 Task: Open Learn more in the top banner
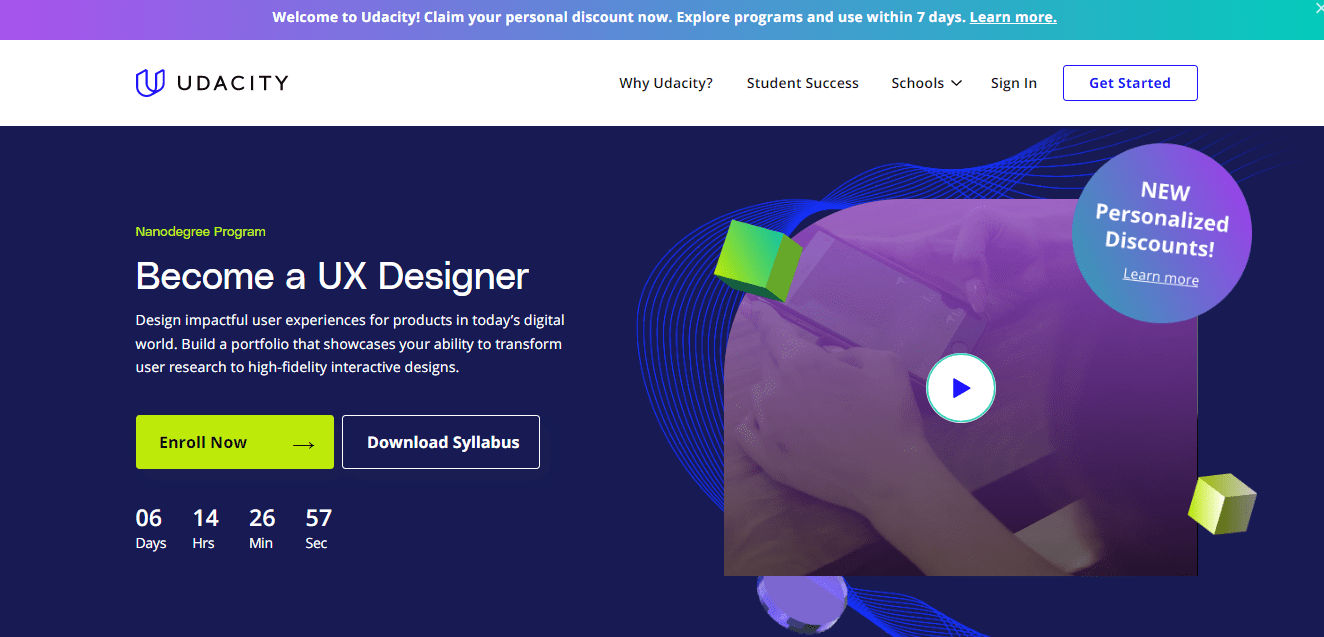(1012, 17)
